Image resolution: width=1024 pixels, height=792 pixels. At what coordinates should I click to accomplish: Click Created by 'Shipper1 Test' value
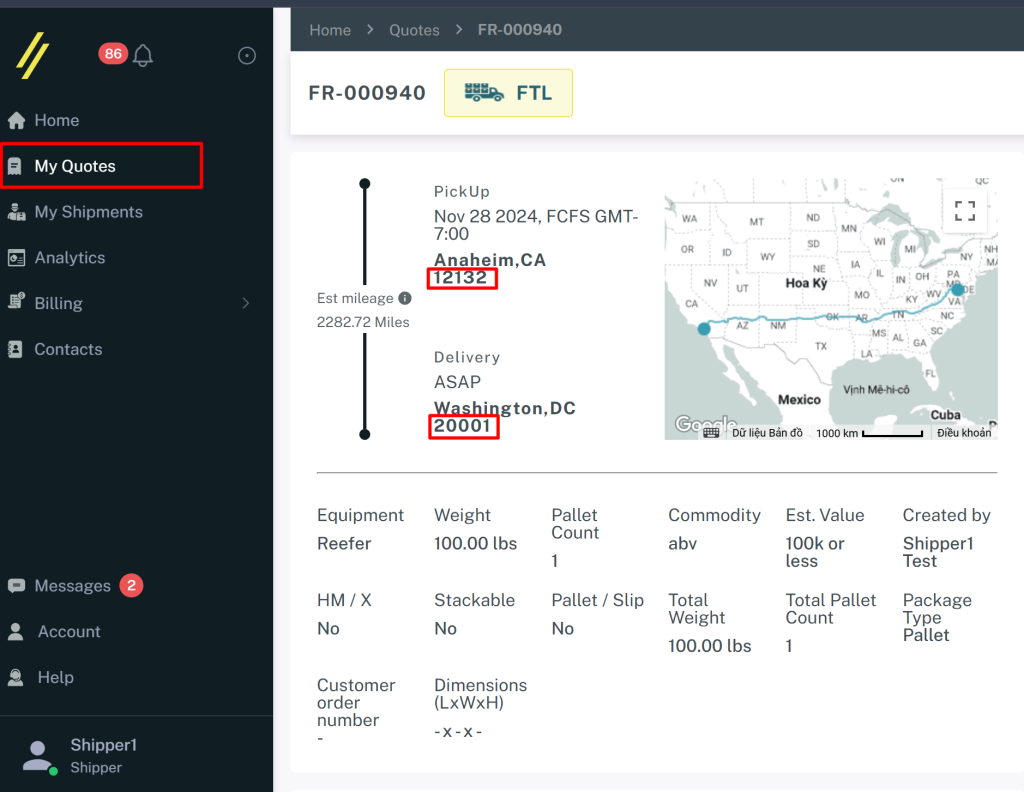938,552
